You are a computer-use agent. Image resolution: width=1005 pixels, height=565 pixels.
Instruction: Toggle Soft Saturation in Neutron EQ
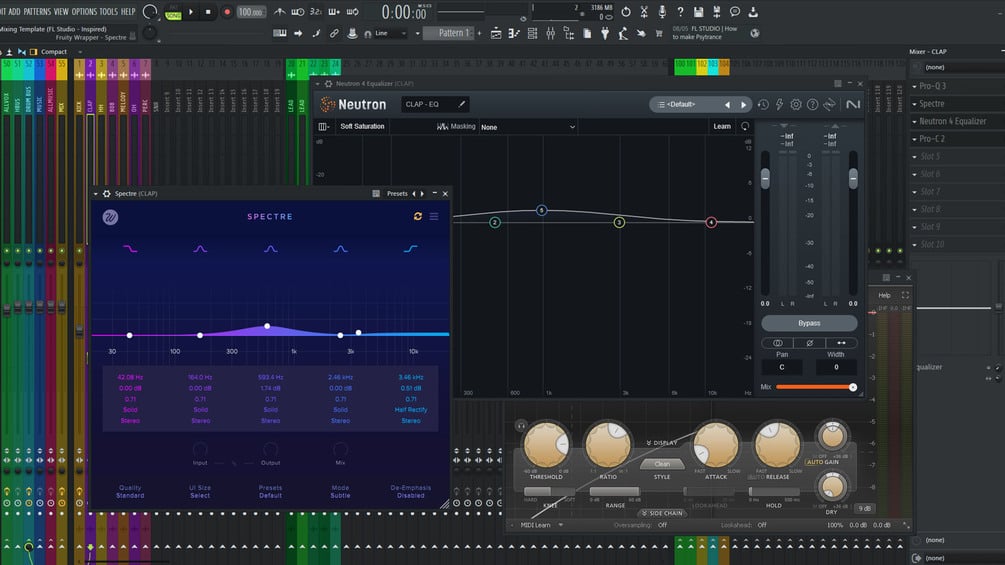tap(362, 126)
